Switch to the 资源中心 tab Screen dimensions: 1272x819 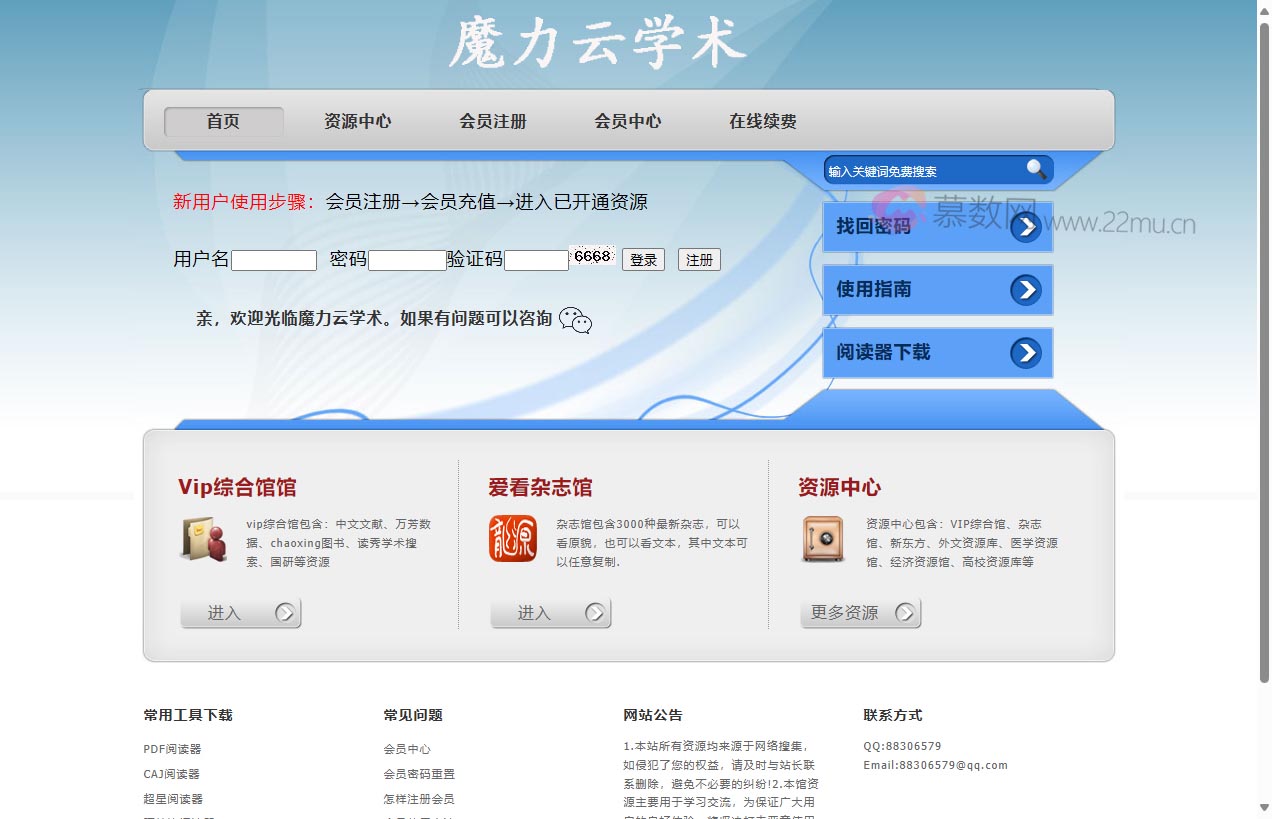357,121
